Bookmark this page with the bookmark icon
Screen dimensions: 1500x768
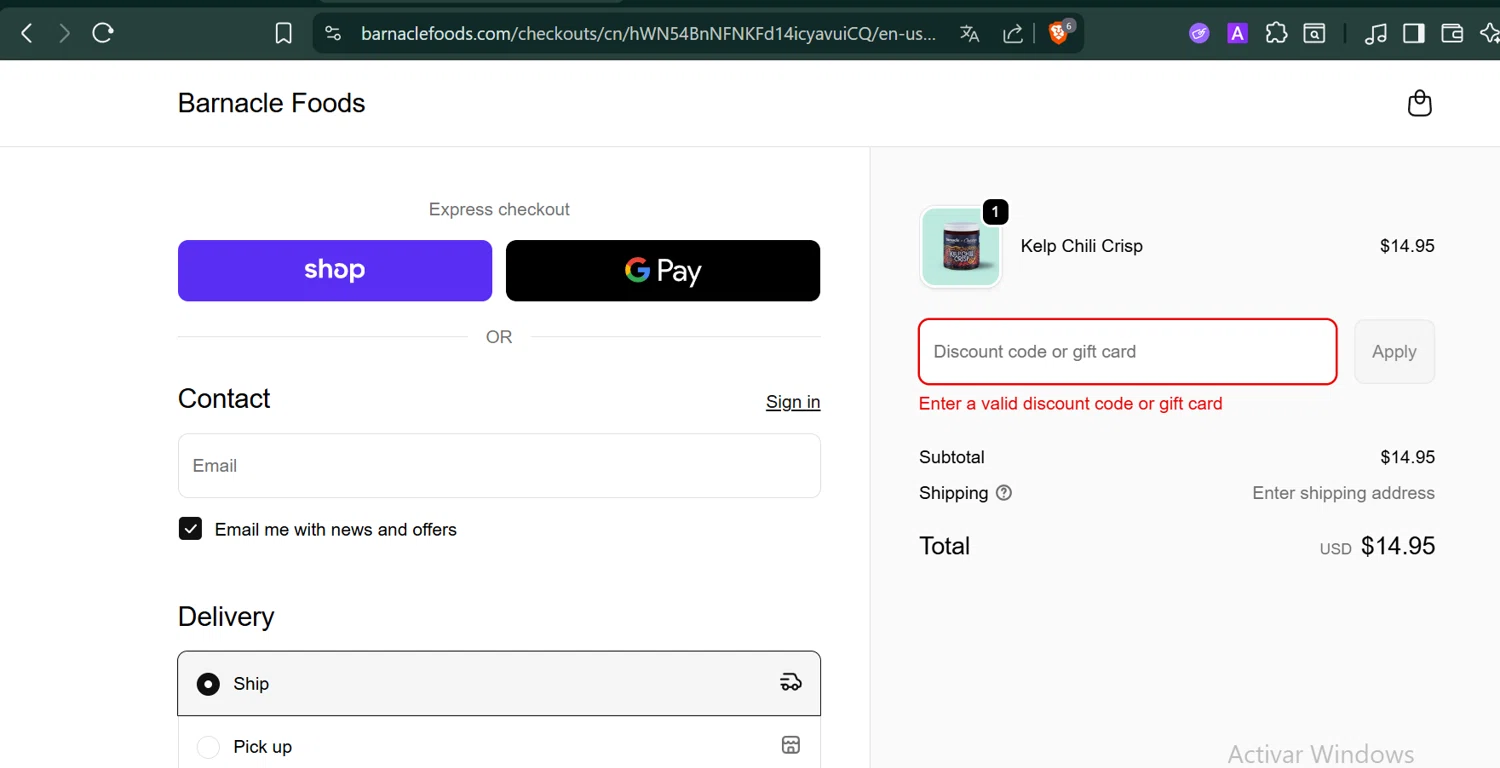point(284,34)
